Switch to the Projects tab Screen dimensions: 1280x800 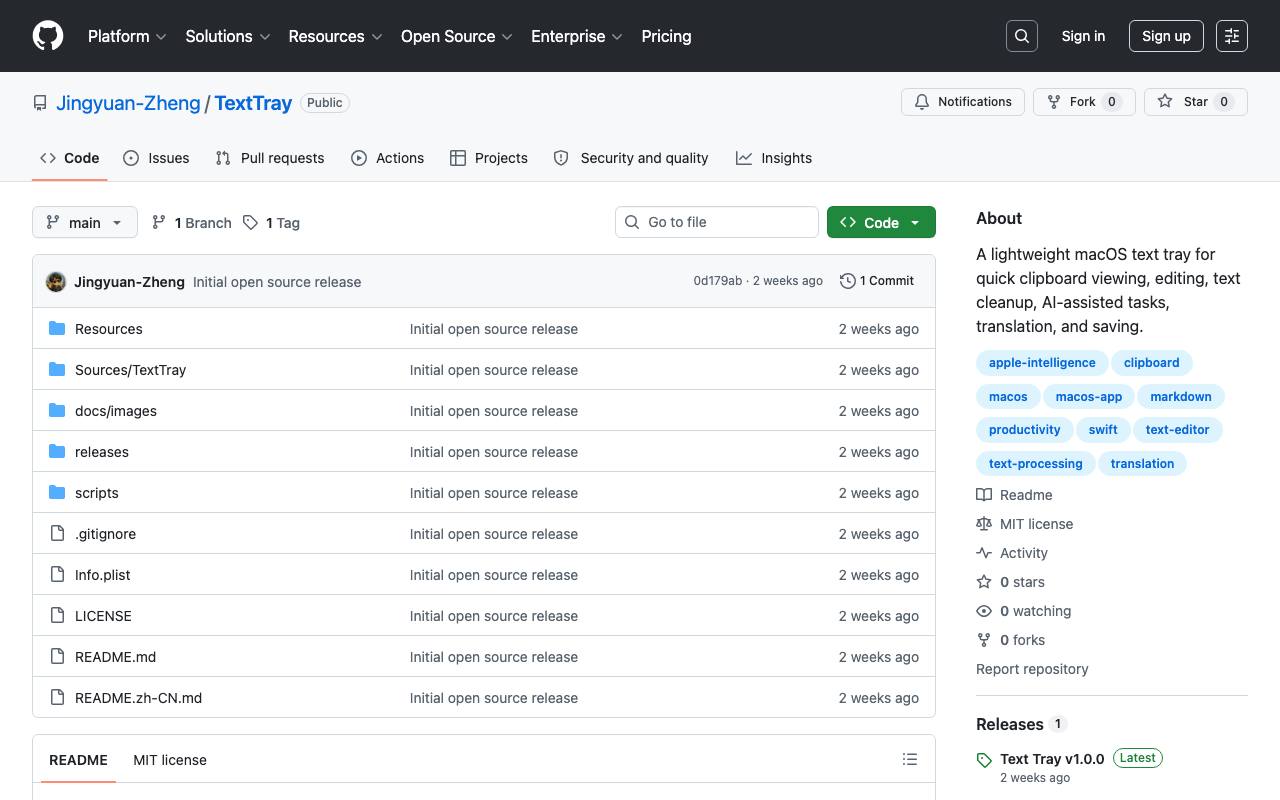[489, 158]
